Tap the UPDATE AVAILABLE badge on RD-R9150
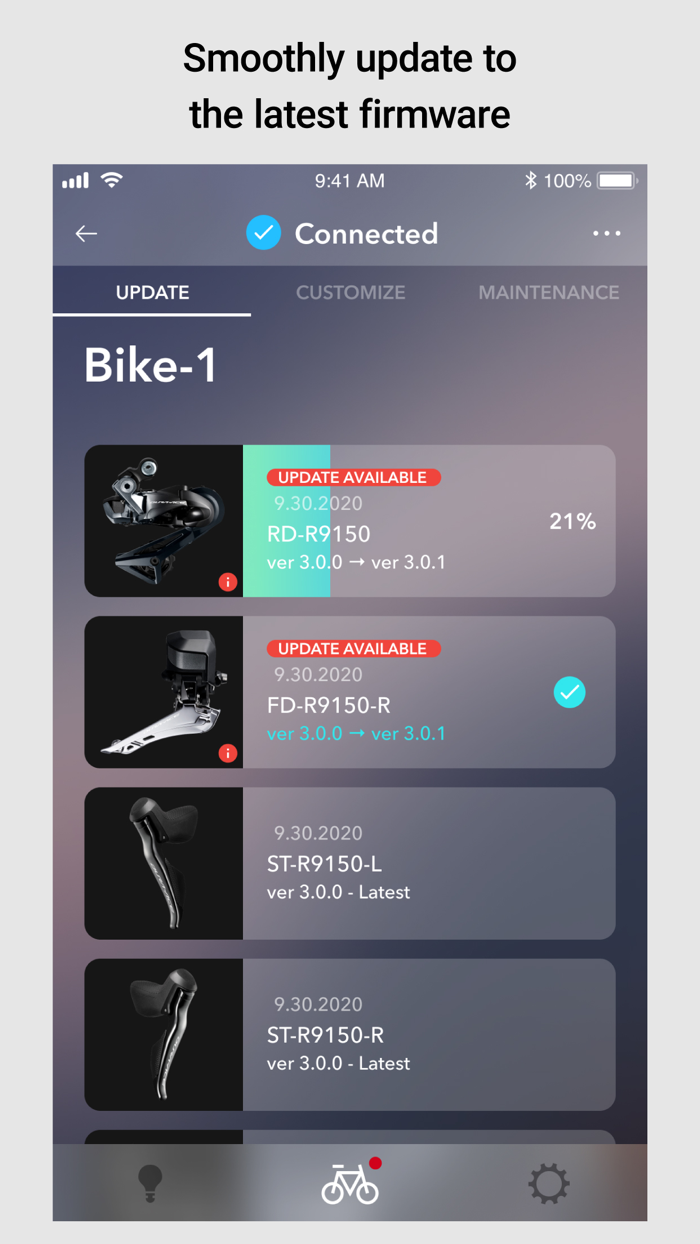The height and width of the screenshot is (1244, 700). [353, 477]
